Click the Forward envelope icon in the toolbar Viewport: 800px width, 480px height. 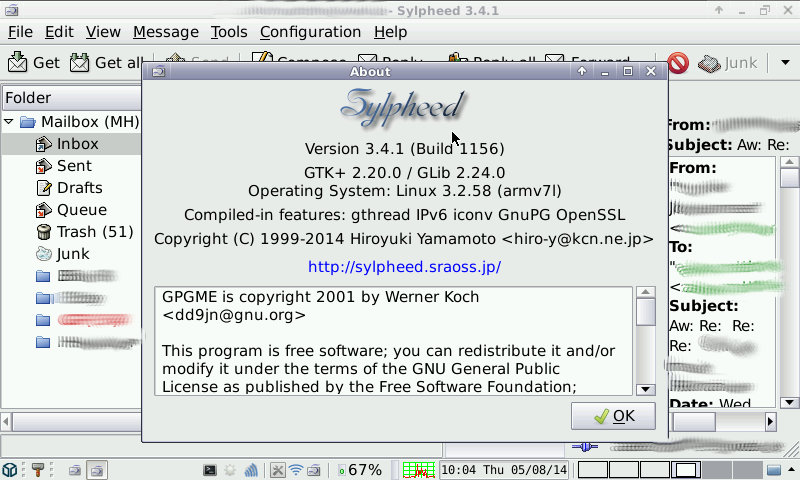[x=555, y=58]
